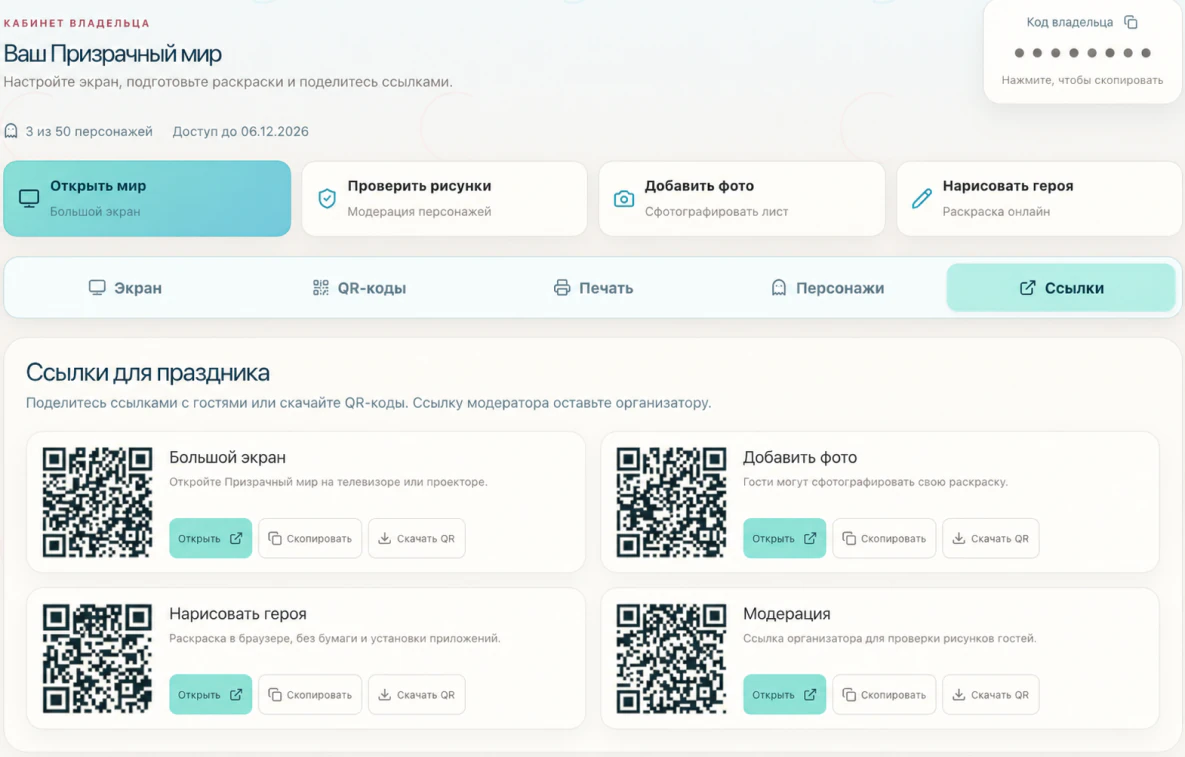
Task: Switch to the QR-коды tab
Action: point(360,288)
